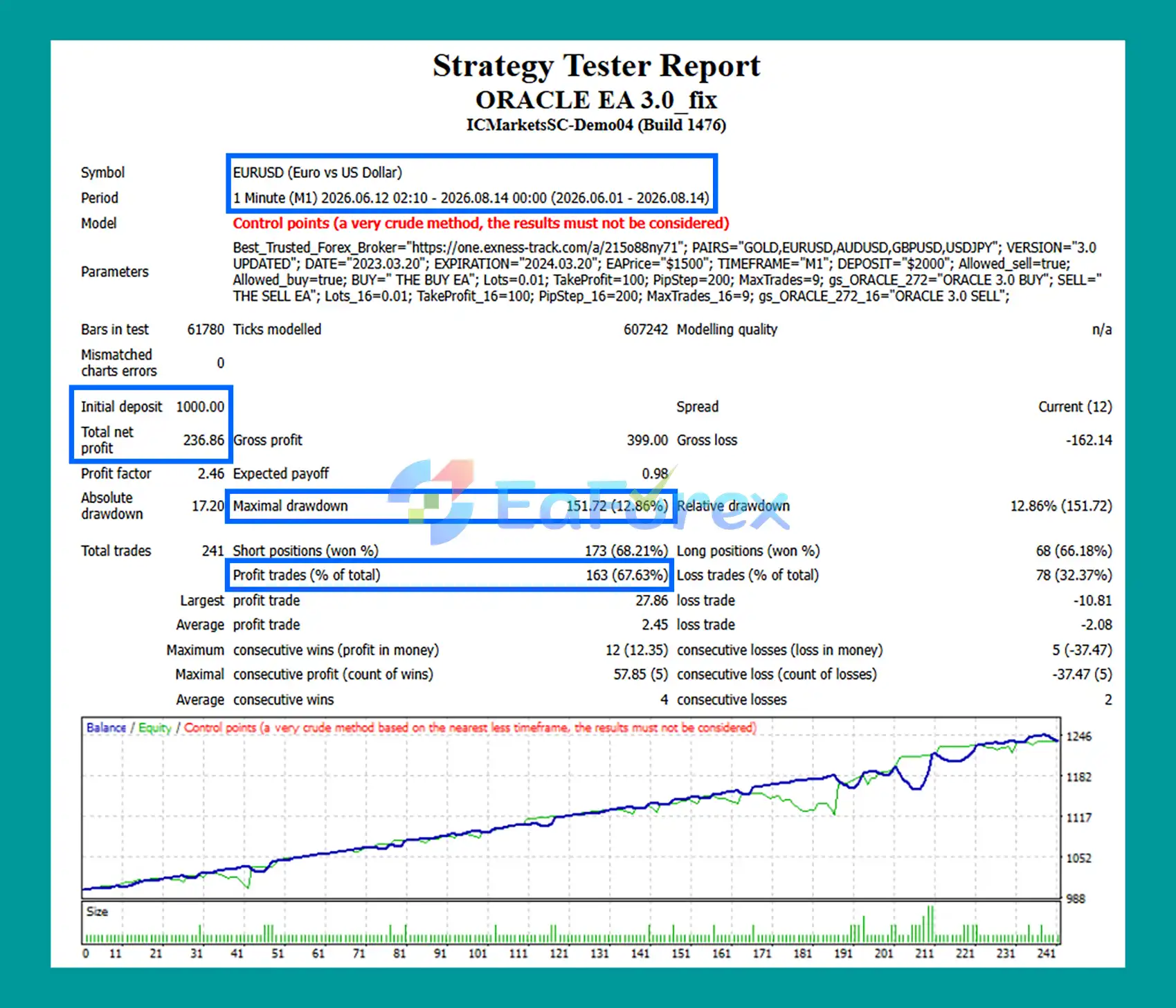
Task: Click the 'Period' row label
Action: [x=100, y=198]
